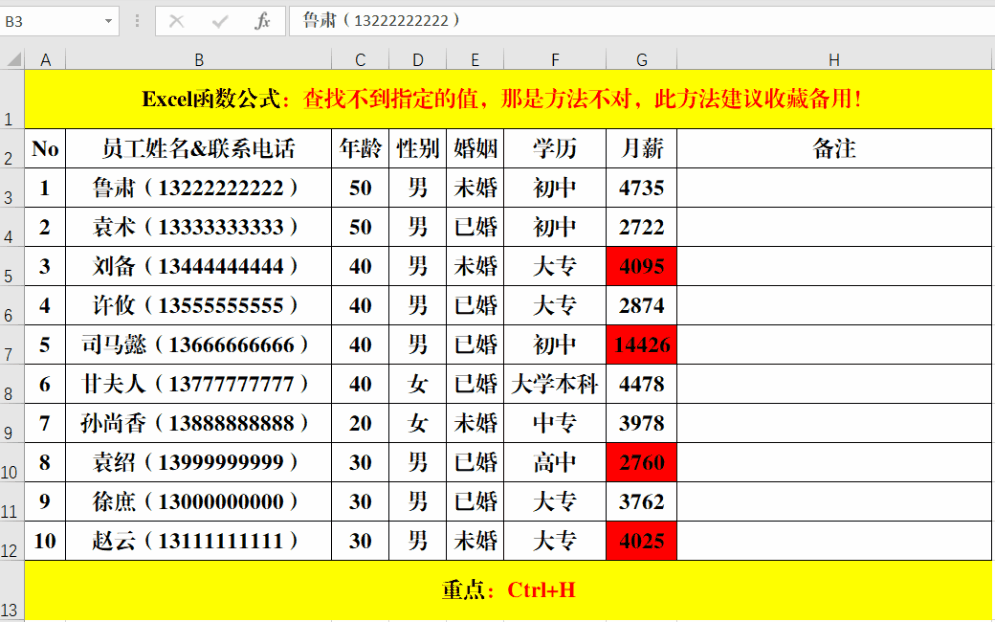995x622 pixels.
Task: Select cell 袁绍（13999999999）
Action: (199, 463)
